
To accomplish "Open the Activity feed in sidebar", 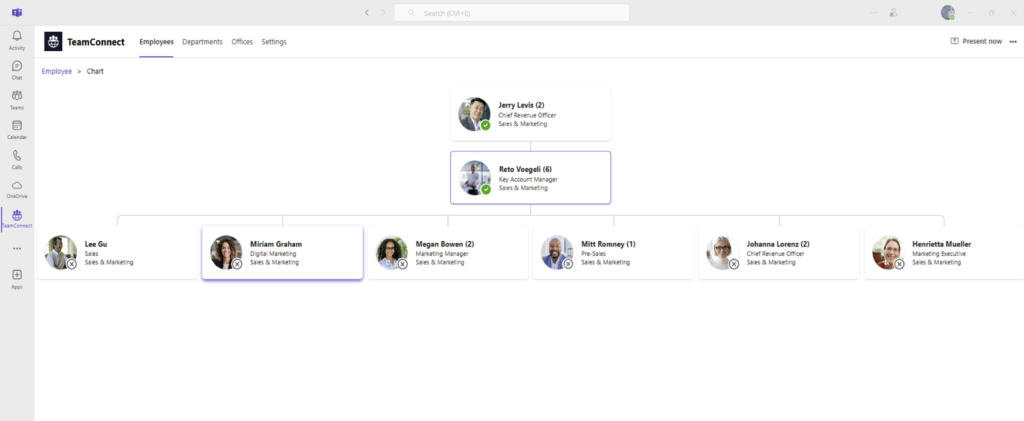I will tap(17, 40).
